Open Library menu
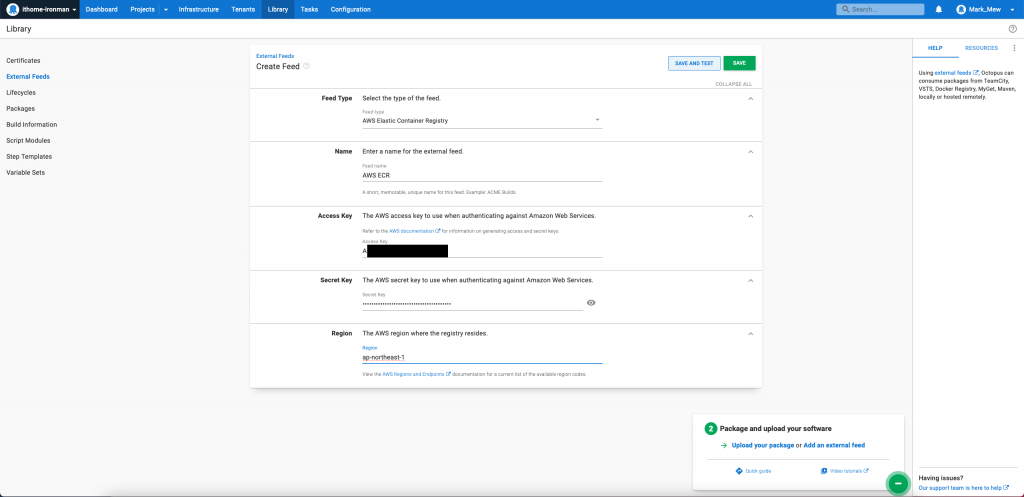Image resolution: width=1024 pixels, height=497 pixels. [278, 10]
